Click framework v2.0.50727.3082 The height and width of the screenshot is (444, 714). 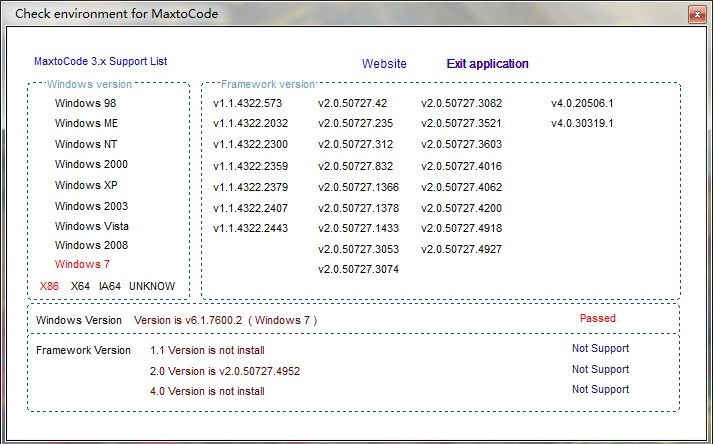462,103
